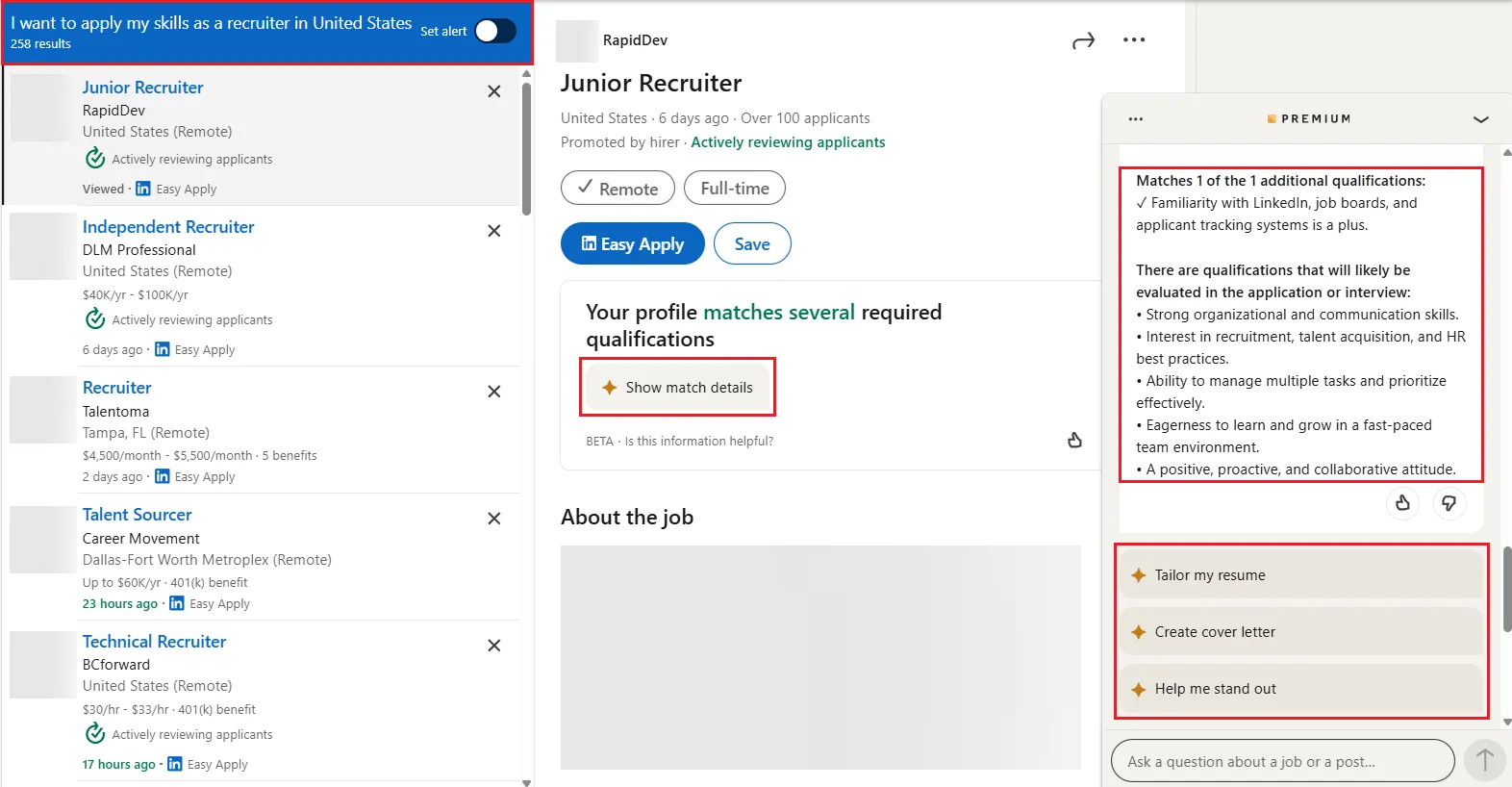
Task: Select the Full-time tag pill
Action: 735,189
